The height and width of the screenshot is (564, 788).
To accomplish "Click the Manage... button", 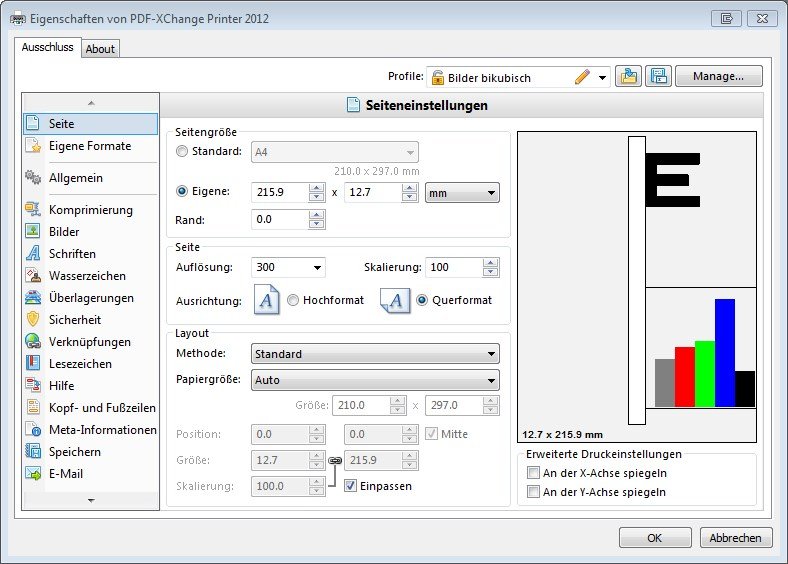I will click(718, 76).
